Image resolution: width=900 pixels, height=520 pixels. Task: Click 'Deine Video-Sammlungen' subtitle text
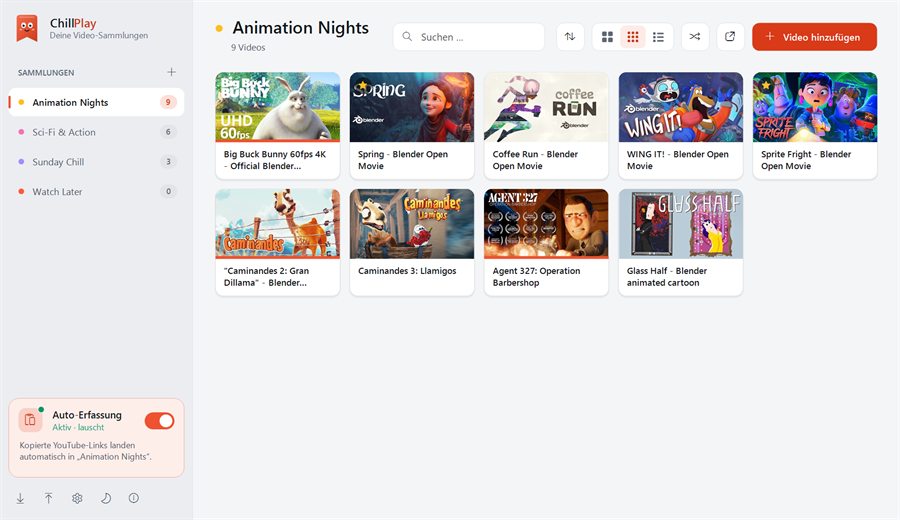click(x=99, y=36)
